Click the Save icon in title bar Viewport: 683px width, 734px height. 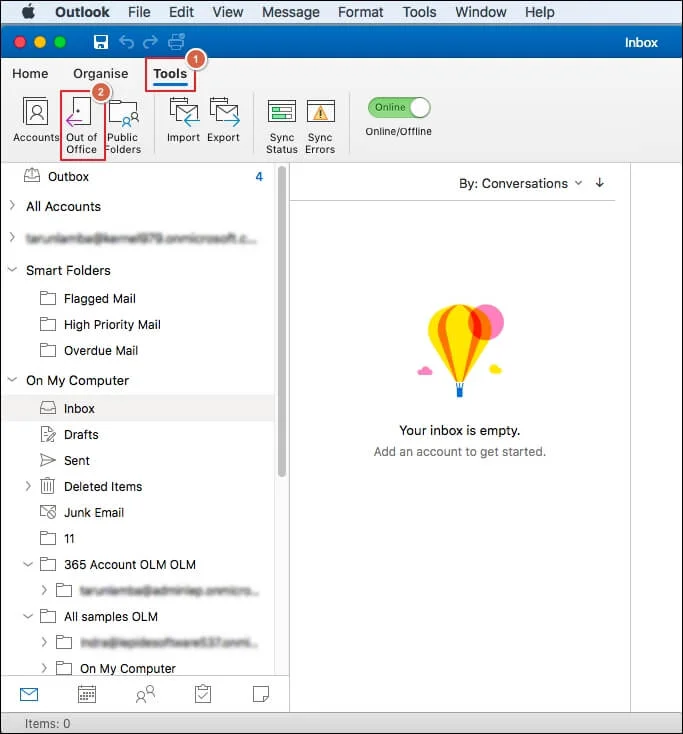[x=101, y=42]
